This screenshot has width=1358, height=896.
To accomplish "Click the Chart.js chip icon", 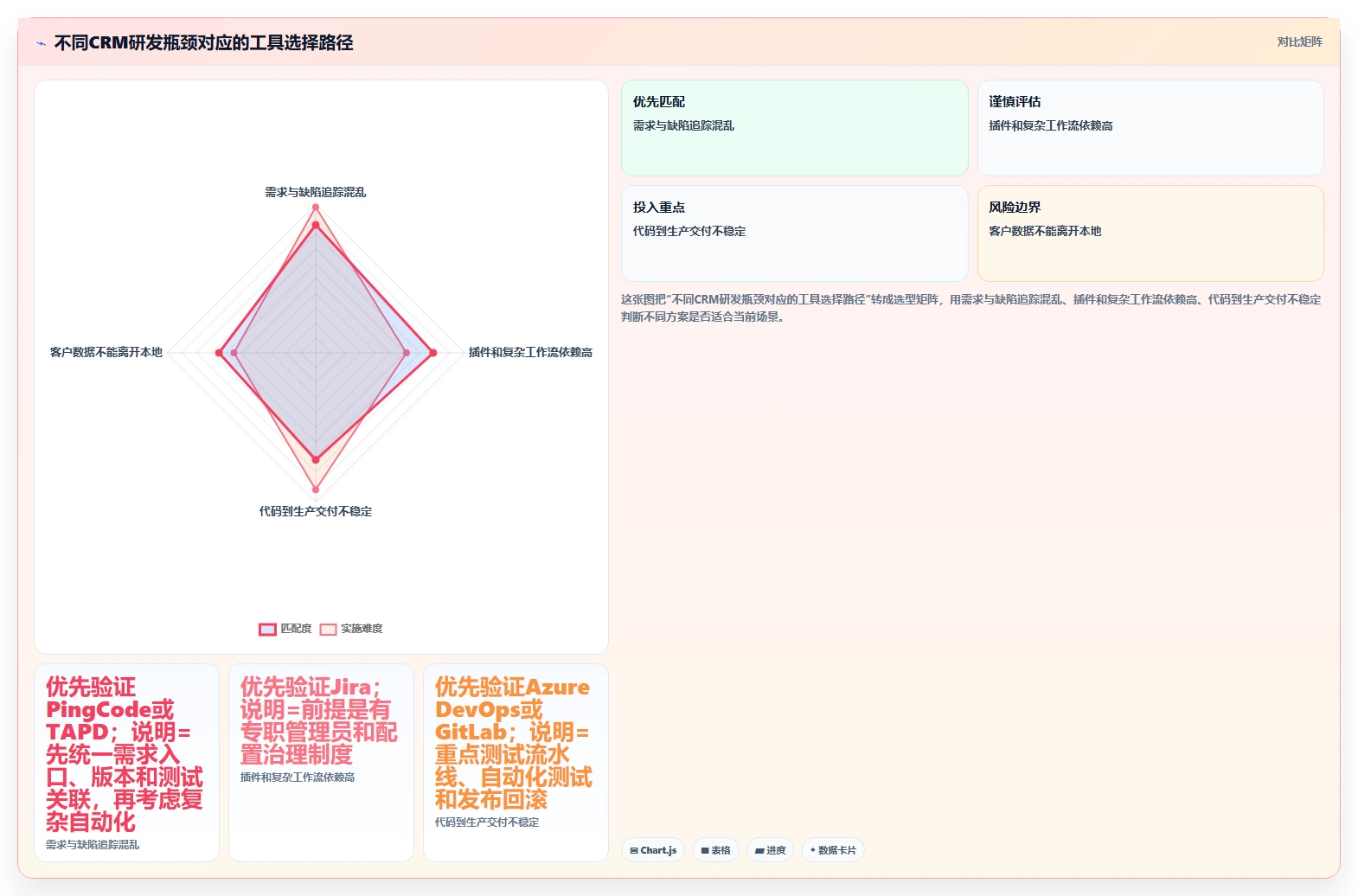I will click(634, 851).
